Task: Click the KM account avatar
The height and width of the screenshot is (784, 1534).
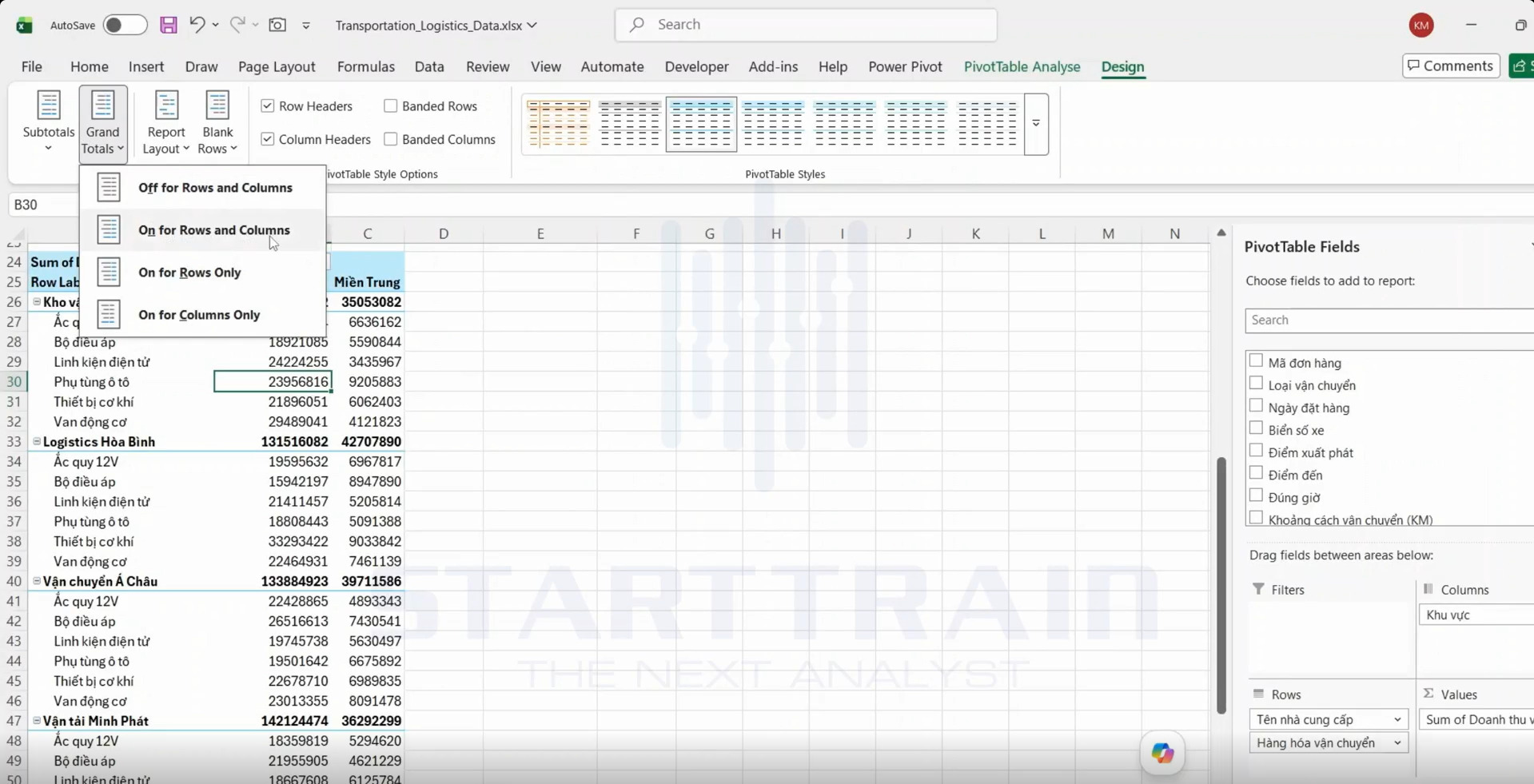Action: coord(1420,25)
